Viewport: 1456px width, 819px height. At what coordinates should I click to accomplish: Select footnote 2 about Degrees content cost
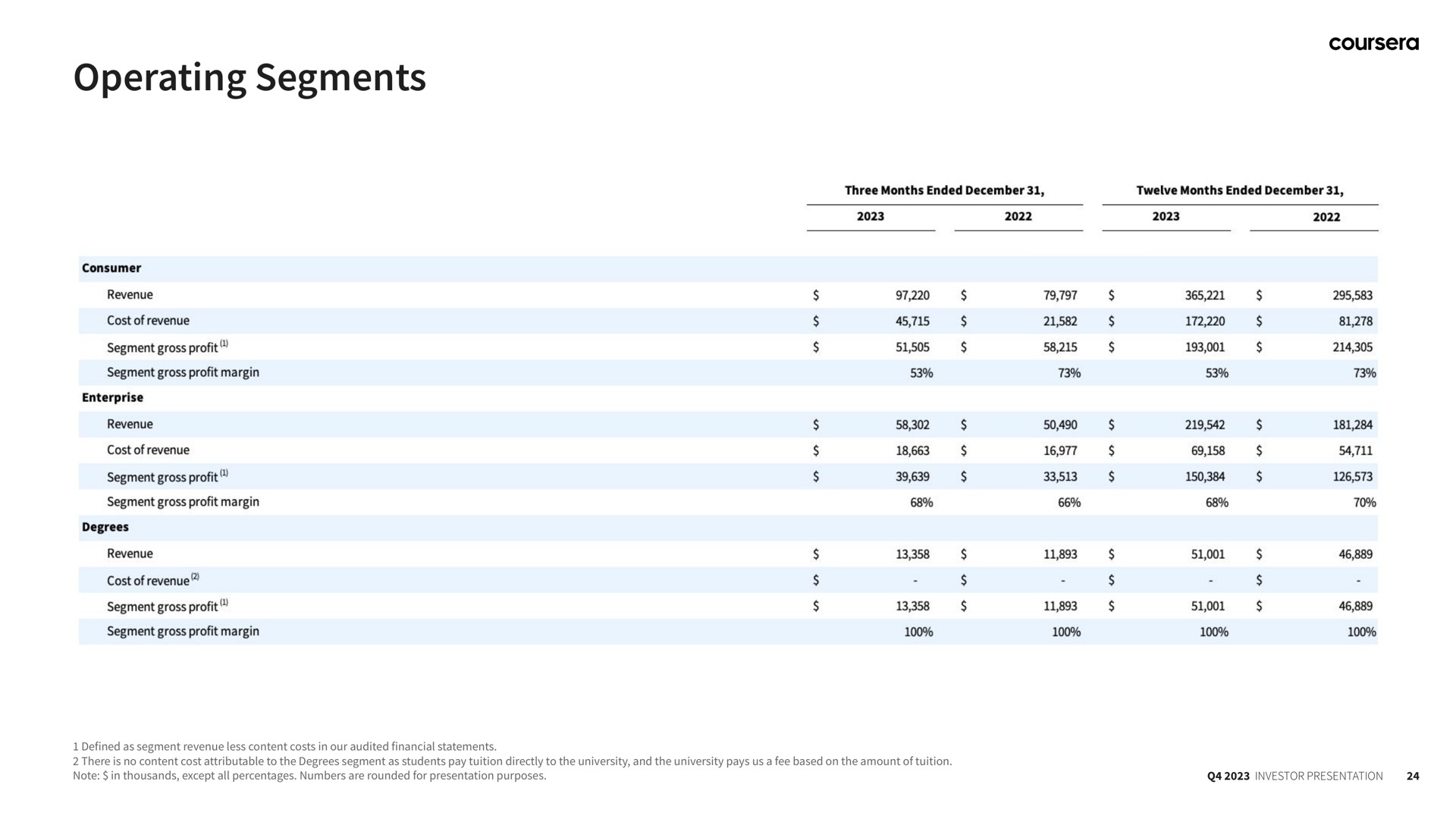click(x=512, y=761)
